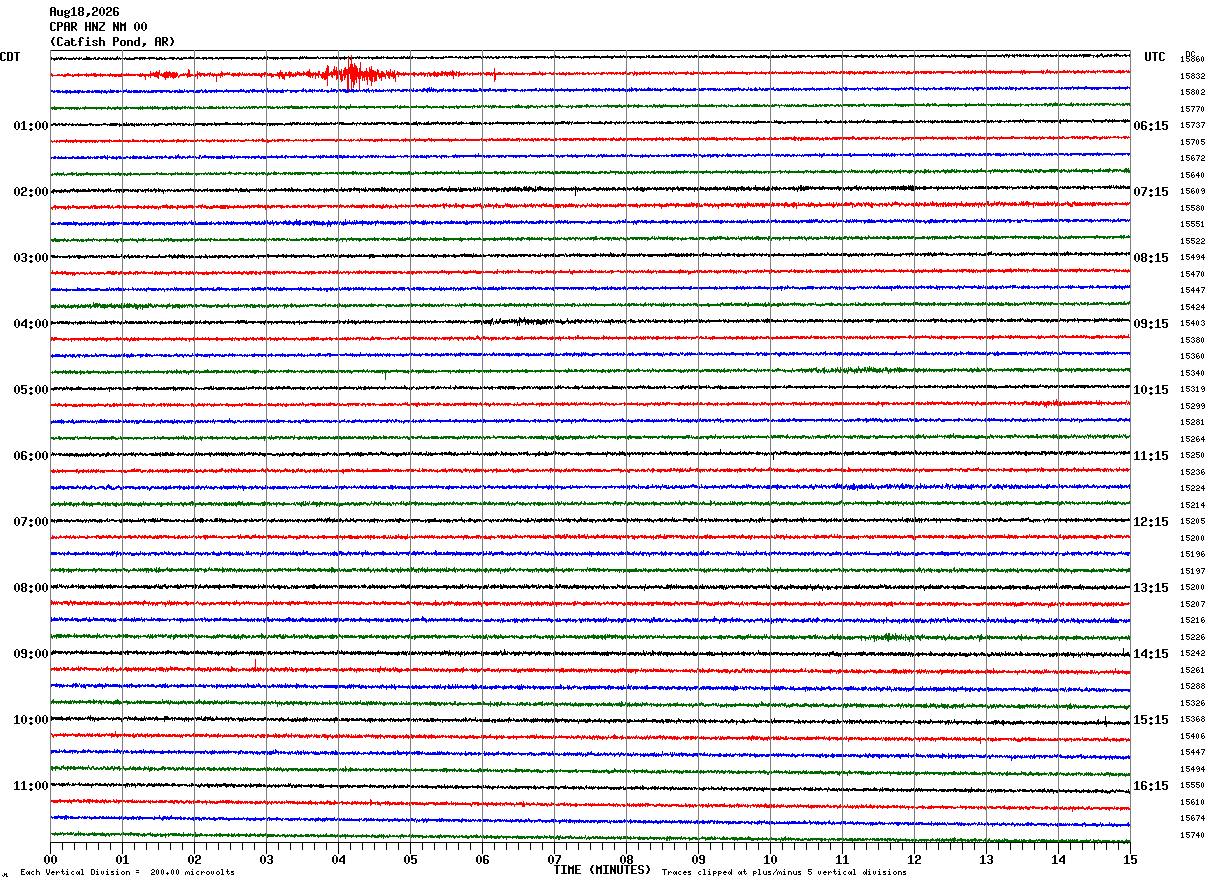Image resolution: width=1210 pixels, height=886 pixels.
Task: Click the Traces clipped footnote text
Action: [x=784, y=873]
